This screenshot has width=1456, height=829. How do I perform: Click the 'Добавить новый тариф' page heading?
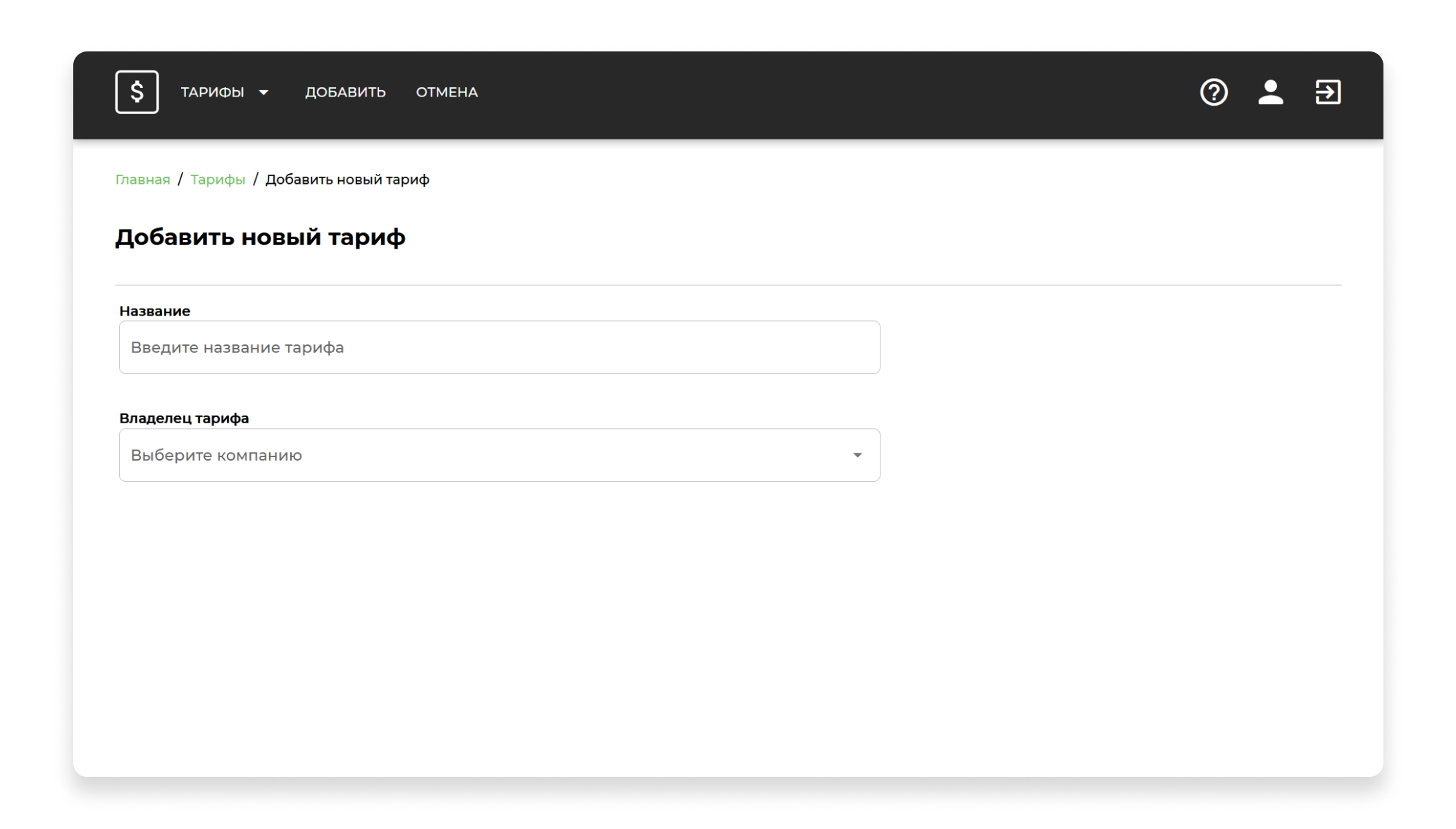click(x=261, y=237)
